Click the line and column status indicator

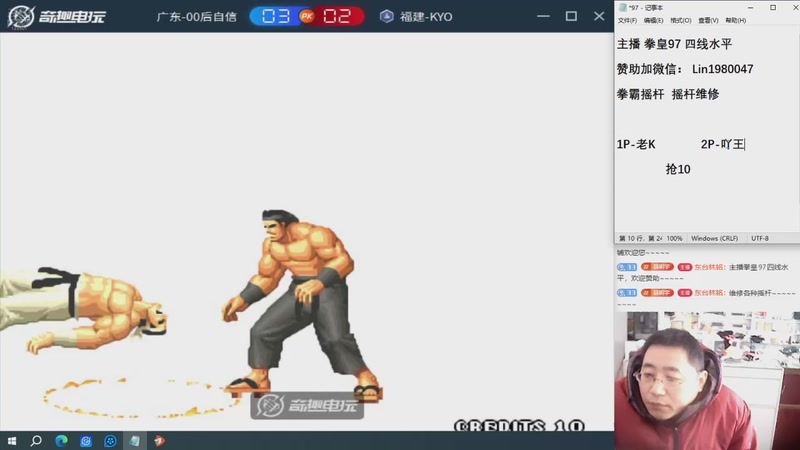pos(640,238)
